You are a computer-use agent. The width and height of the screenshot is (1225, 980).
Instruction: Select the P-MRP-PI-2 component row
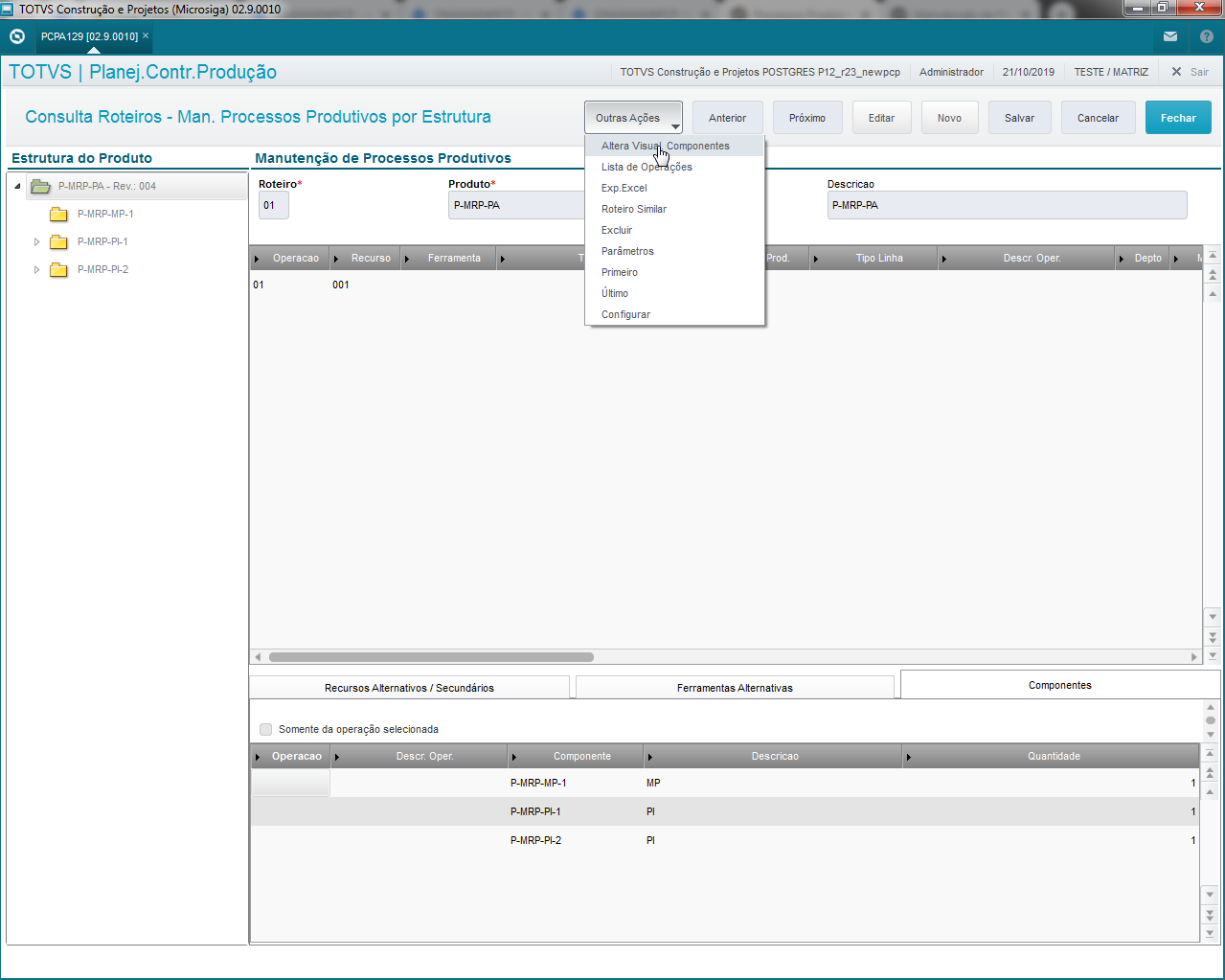(725, 840)
